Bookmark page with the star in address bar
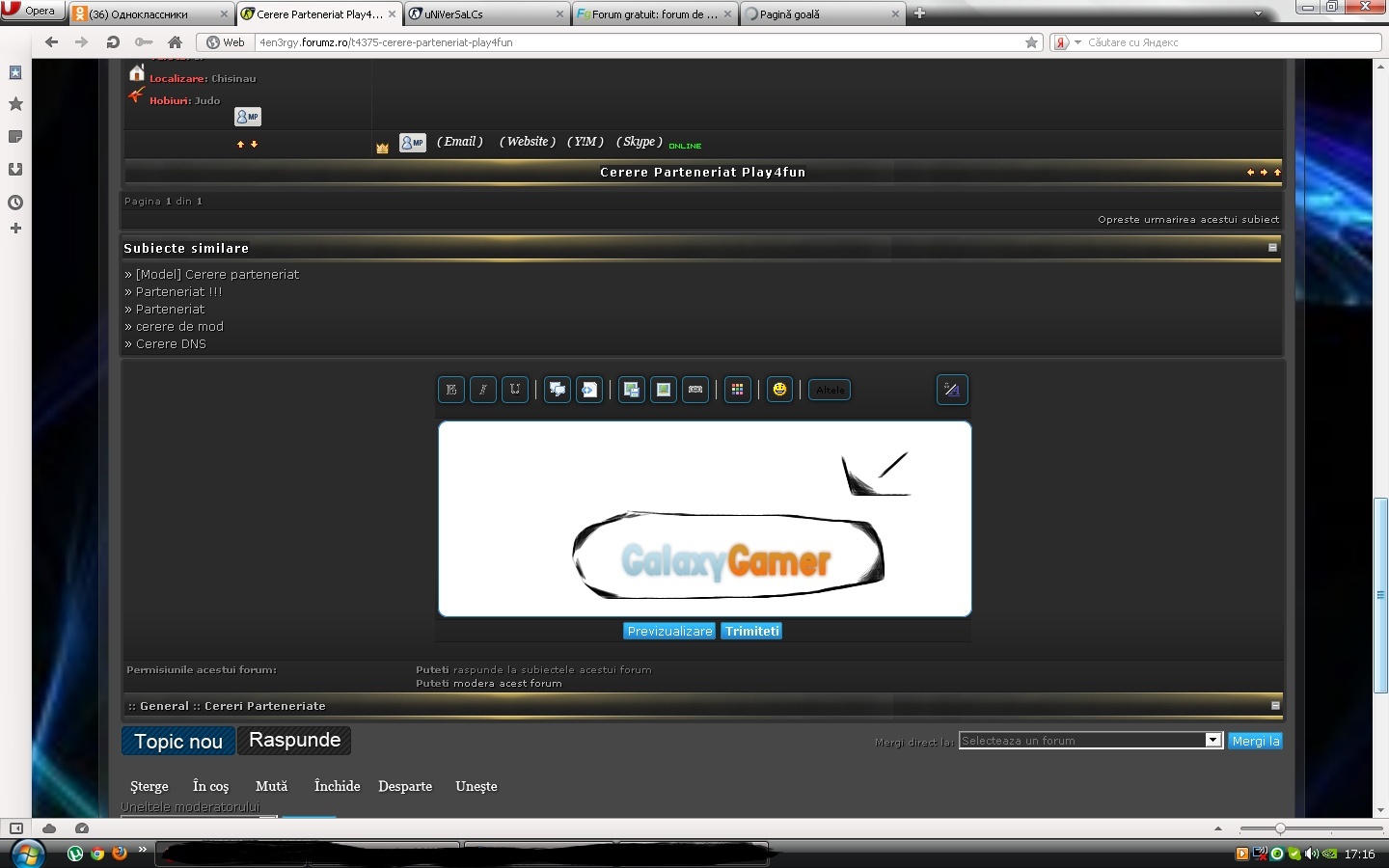1389x868 pixels. (x=1031, y=42)
